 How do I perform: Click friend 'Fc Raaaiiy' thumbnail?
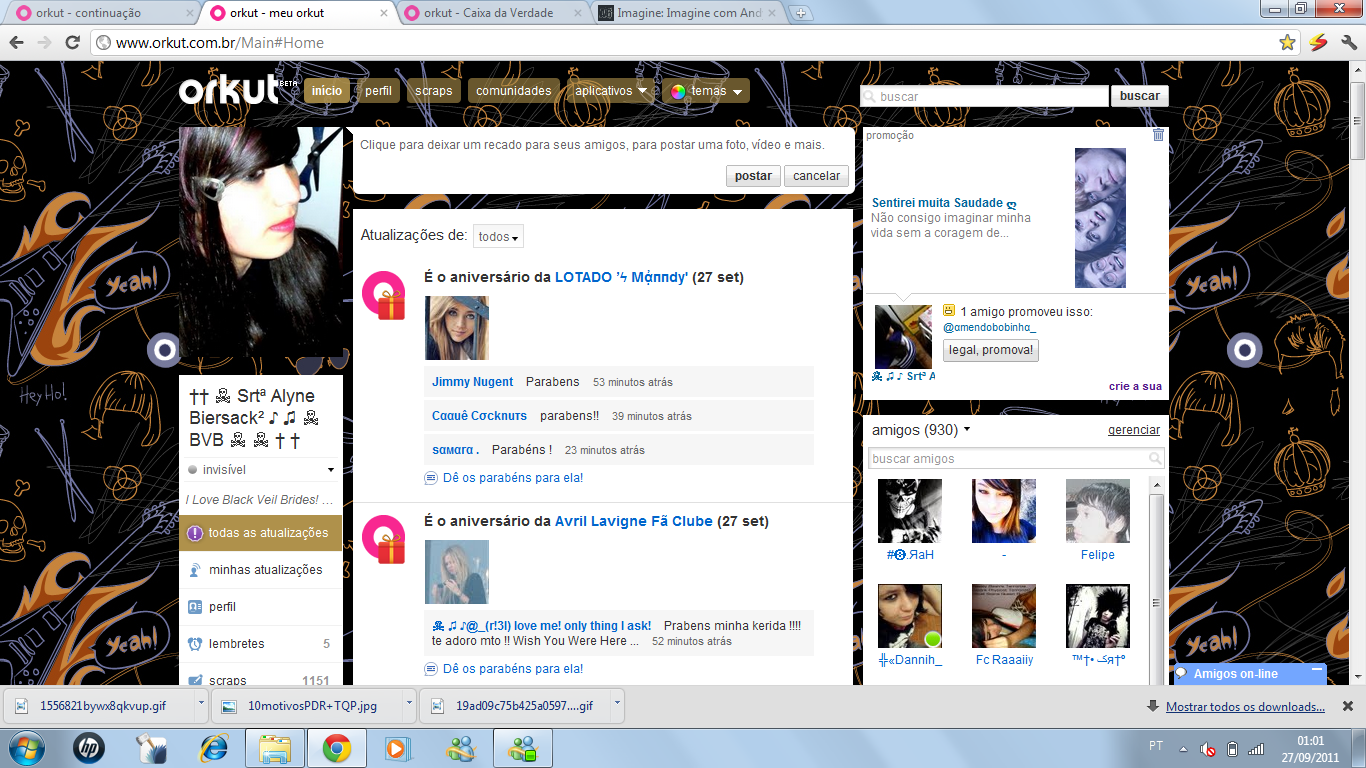1004,616
